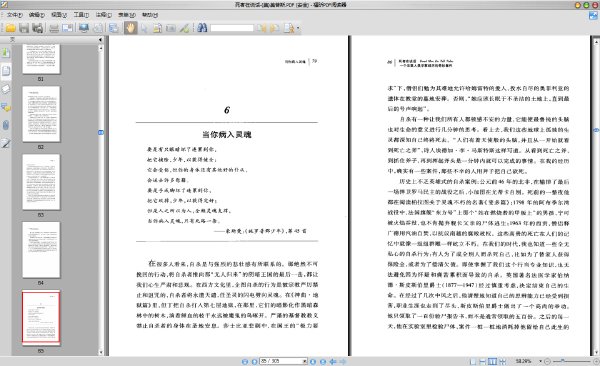Click the search options page icon
The width and height of the screenshot is (600, 366).
coord(289,28)
